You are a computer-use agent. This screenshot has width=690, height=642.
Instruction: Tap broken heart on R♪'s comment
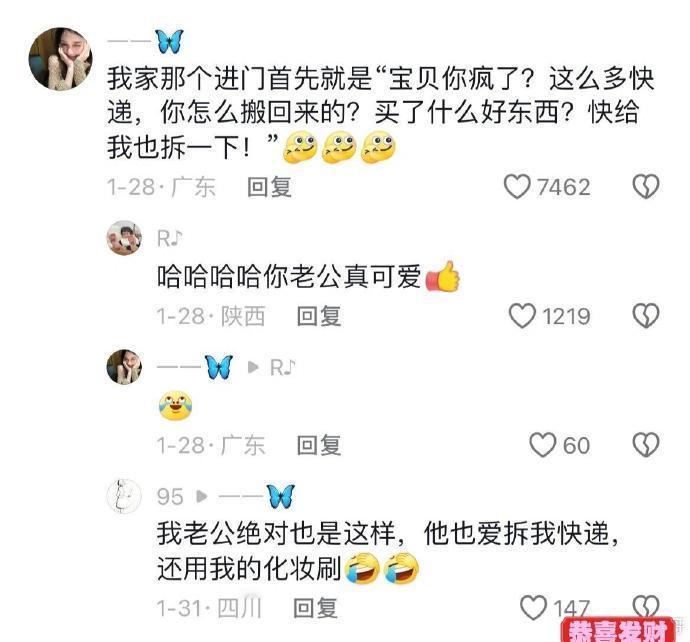646,316
